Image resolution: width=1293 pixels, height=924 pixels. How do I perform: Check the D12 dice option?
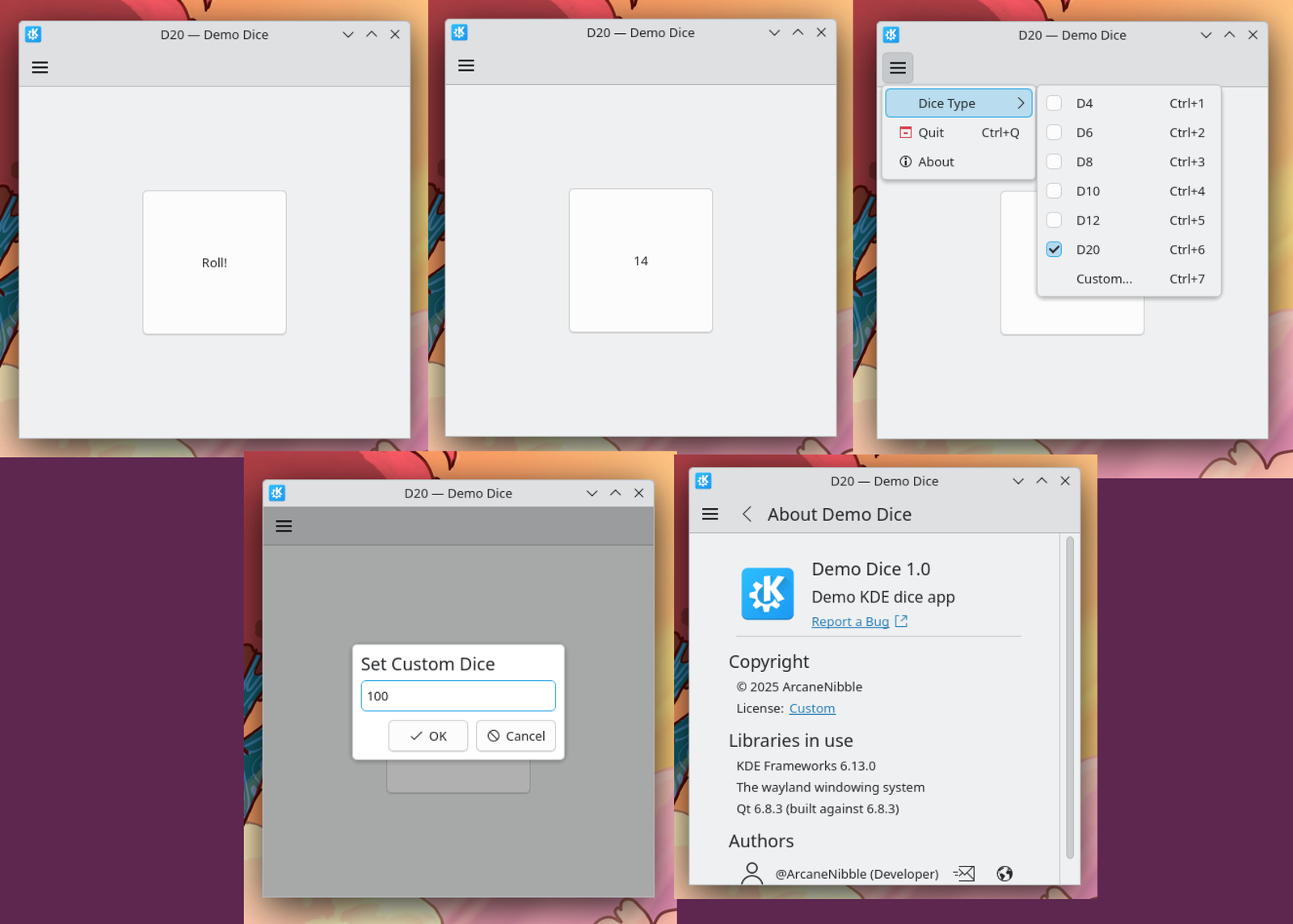1055,220
